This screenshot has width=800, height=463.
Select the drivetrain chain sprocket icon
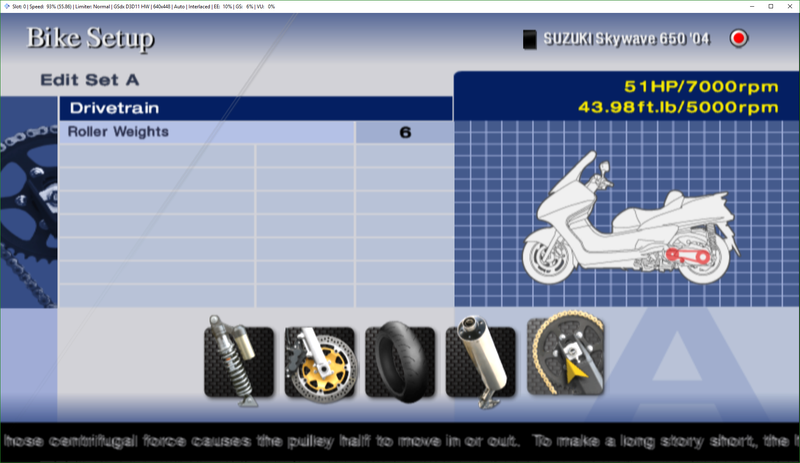(565, 354)
